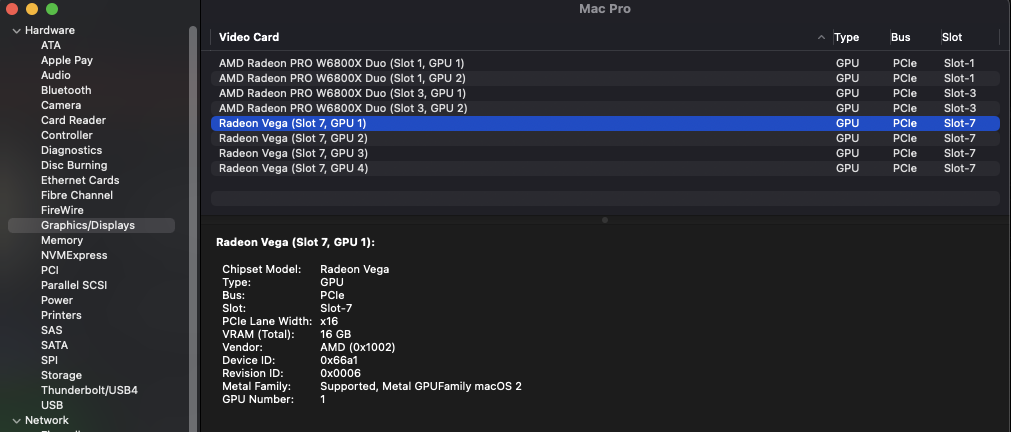
Task: Click the Type column header
Action: (x=846, y=37)
